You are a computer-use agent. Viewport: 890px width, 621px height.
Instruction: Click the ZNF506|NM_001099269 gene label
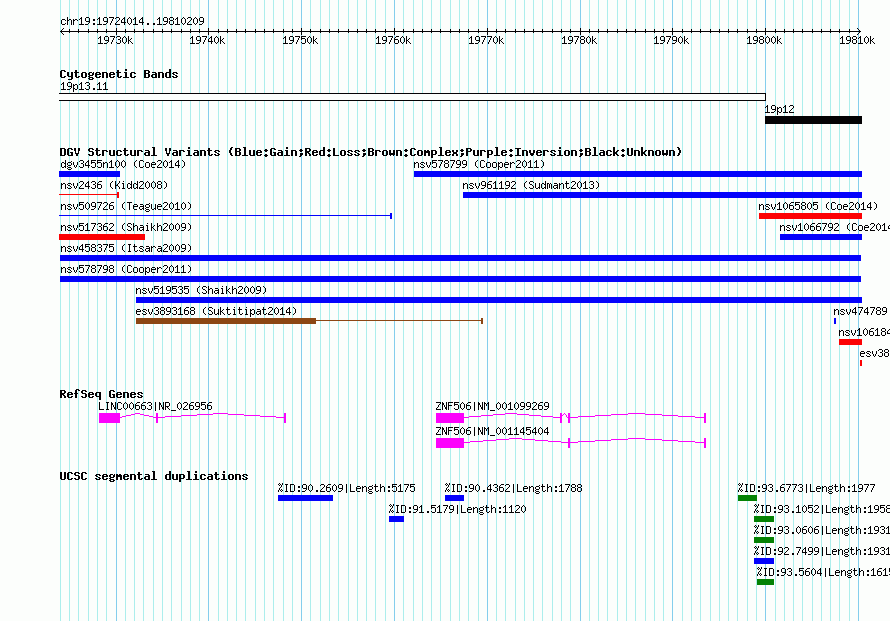click(492, 406)
